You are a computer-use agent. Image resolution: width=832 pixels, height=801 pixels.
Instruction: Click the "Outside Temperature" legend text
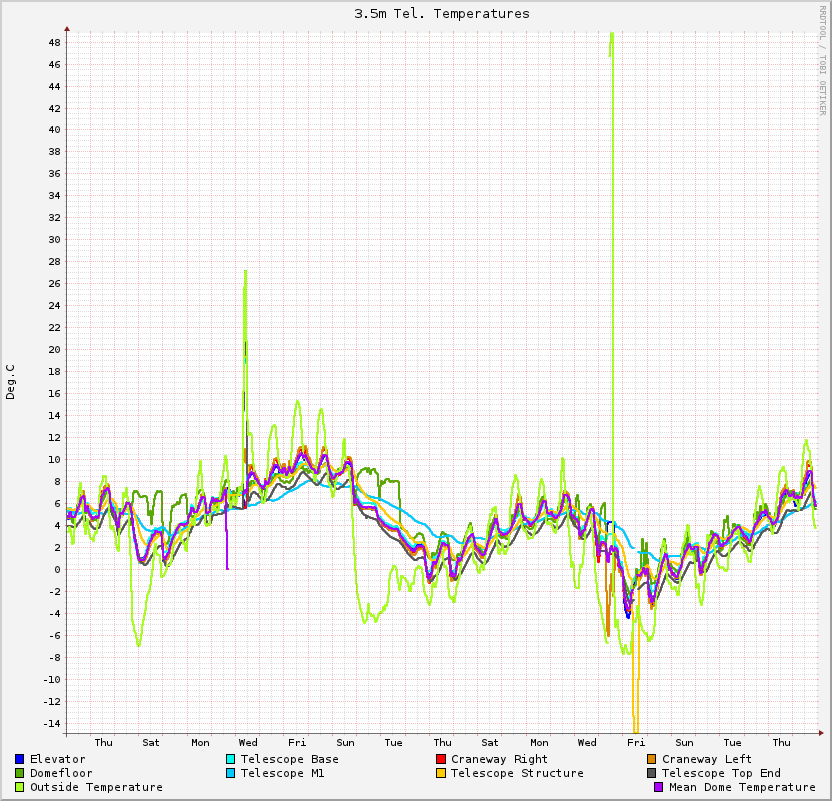click(96, 787)
